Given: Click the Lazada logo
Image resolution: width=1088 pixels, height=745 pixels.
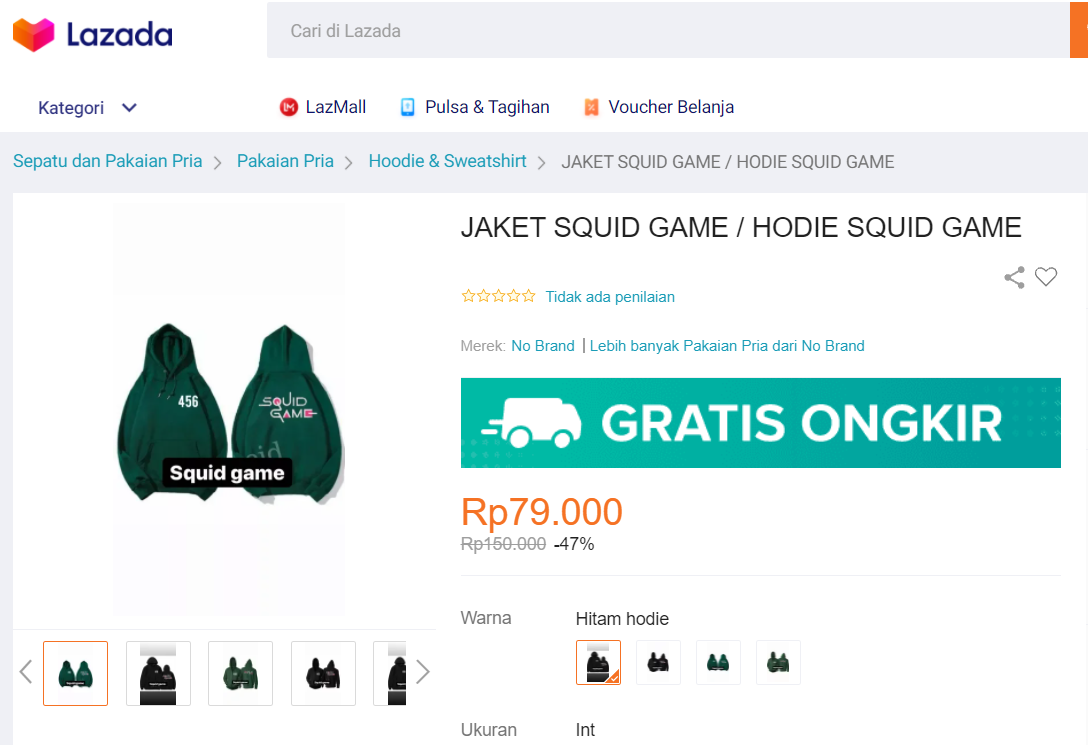Looking at the screenshot, I should [x=92, y=34].
